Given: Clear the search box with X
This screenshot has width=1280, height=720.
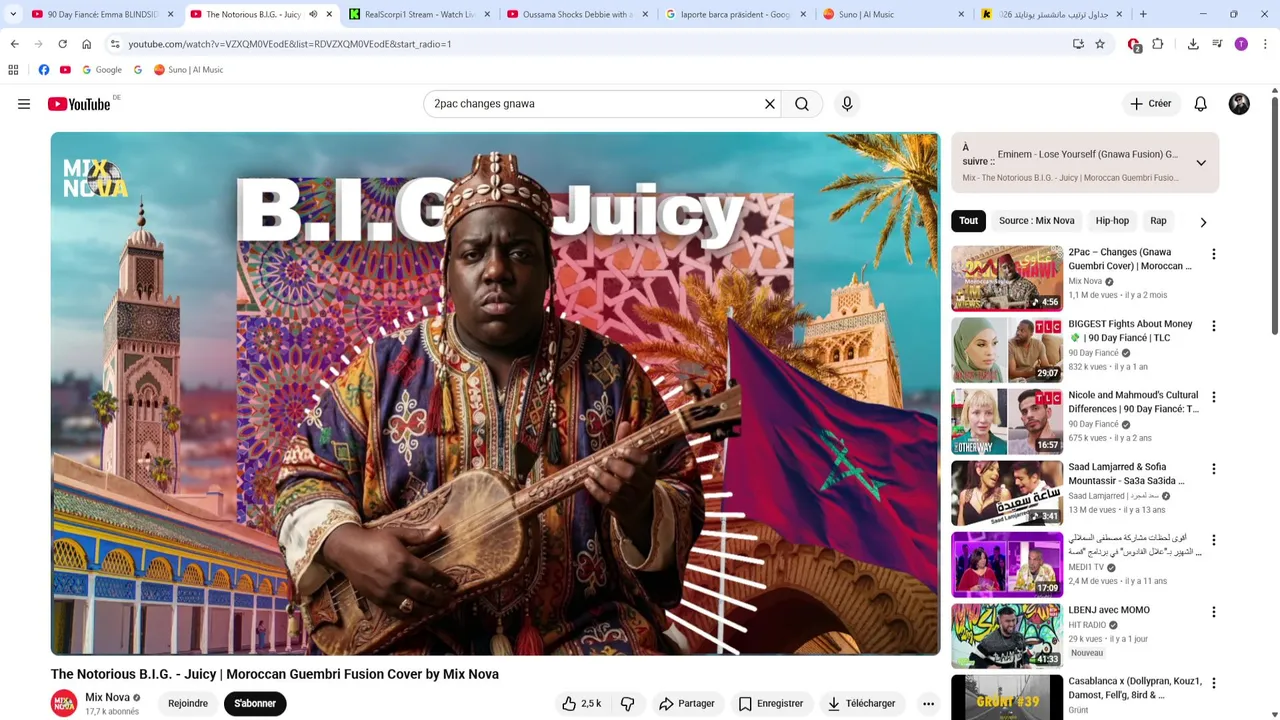Looking at the screenshot, I should click(770, 104).
